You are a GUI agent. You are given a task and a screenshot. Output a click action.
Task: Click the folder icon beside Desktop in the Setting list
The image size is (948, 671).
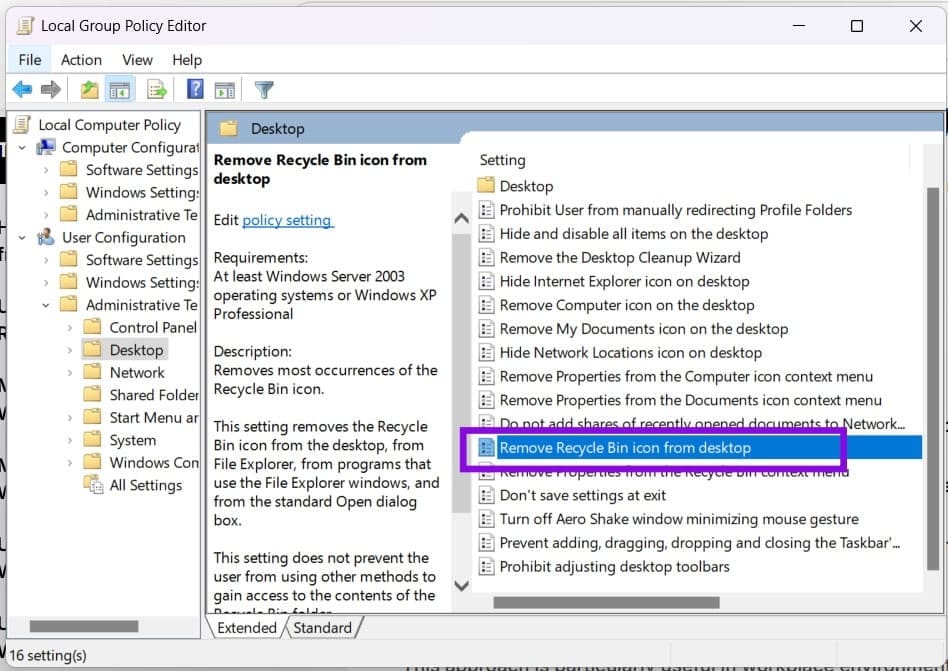point(486,185)
